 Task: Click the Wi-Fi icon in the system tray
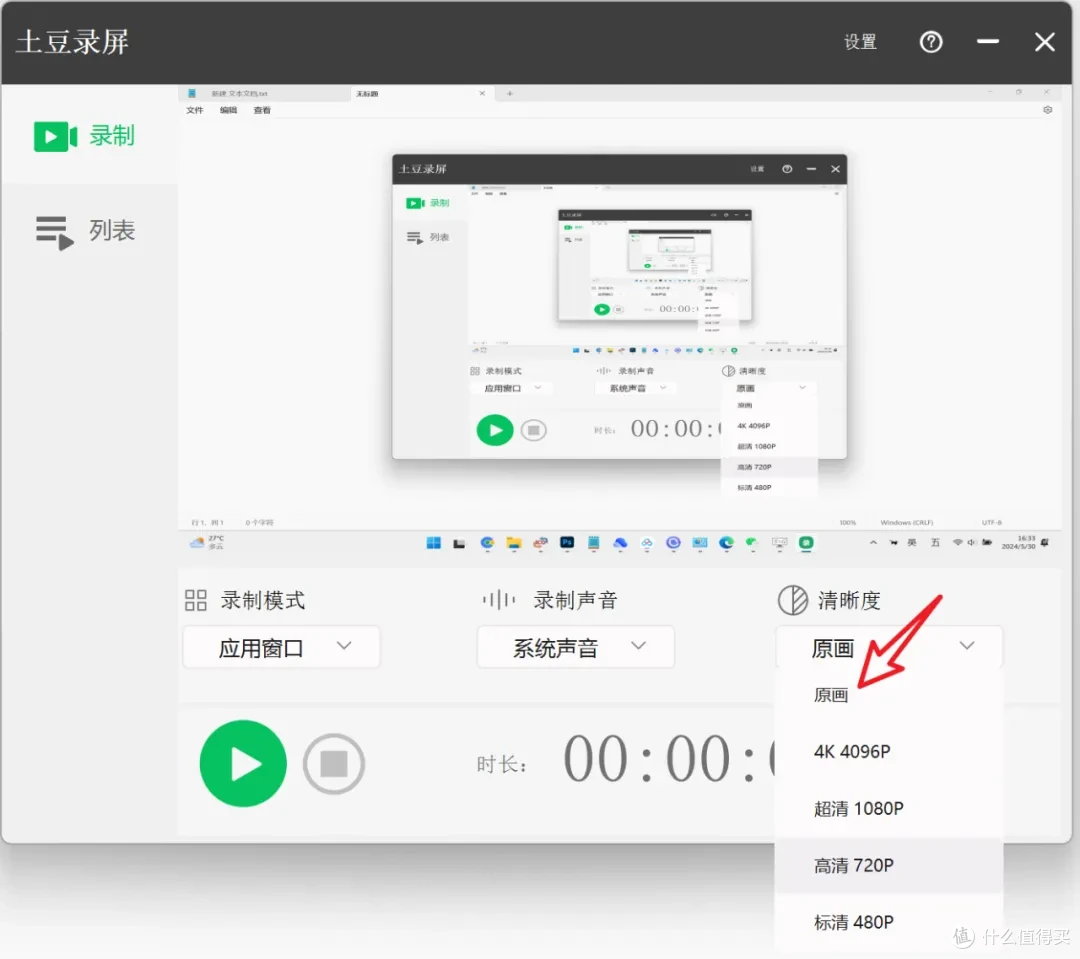(957, 543)
